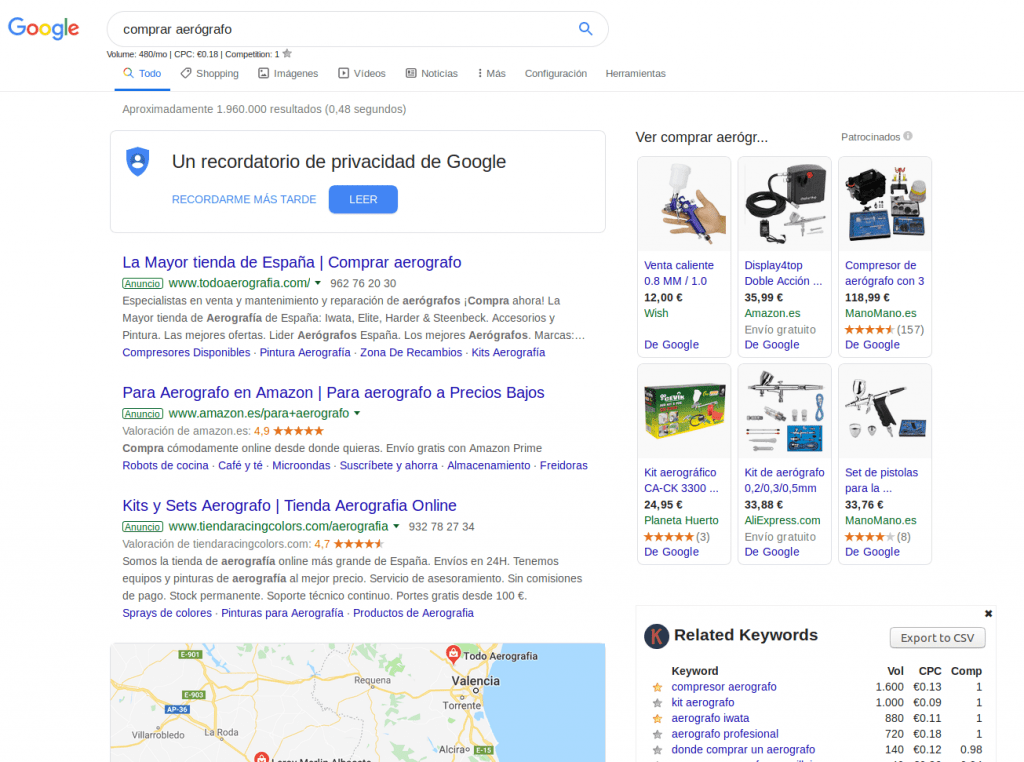Expand tiendaracingcolors.com ad URL dropdown arrow
This screenshot has width=1024, height=762.
pyautogui.click(x=396, y=526)
